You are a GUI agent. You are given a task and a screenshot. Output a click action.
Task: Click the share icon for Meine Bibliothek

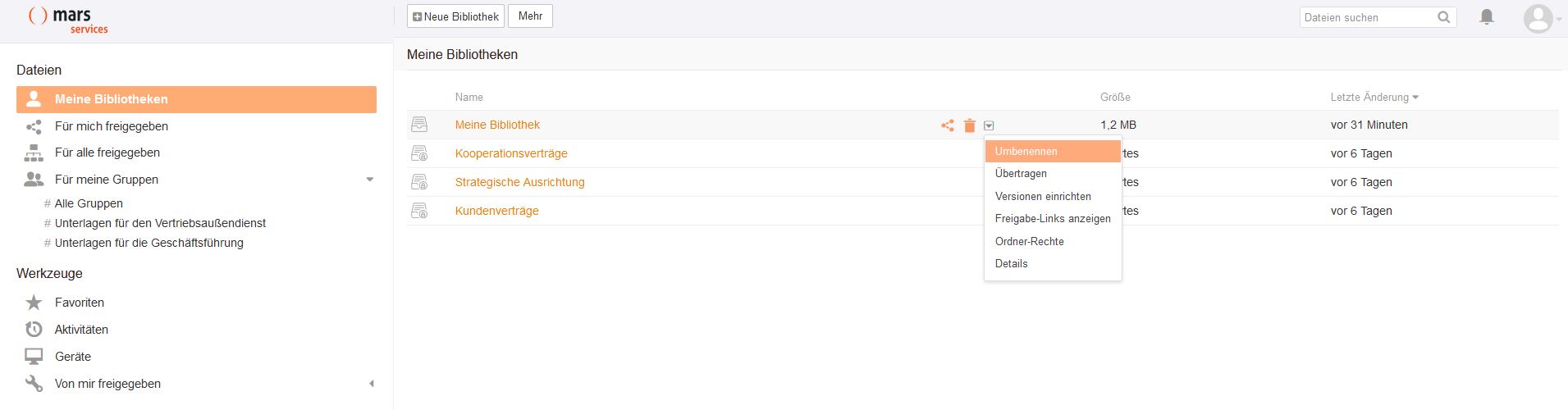pyautogui.click(x=948, y=125)
